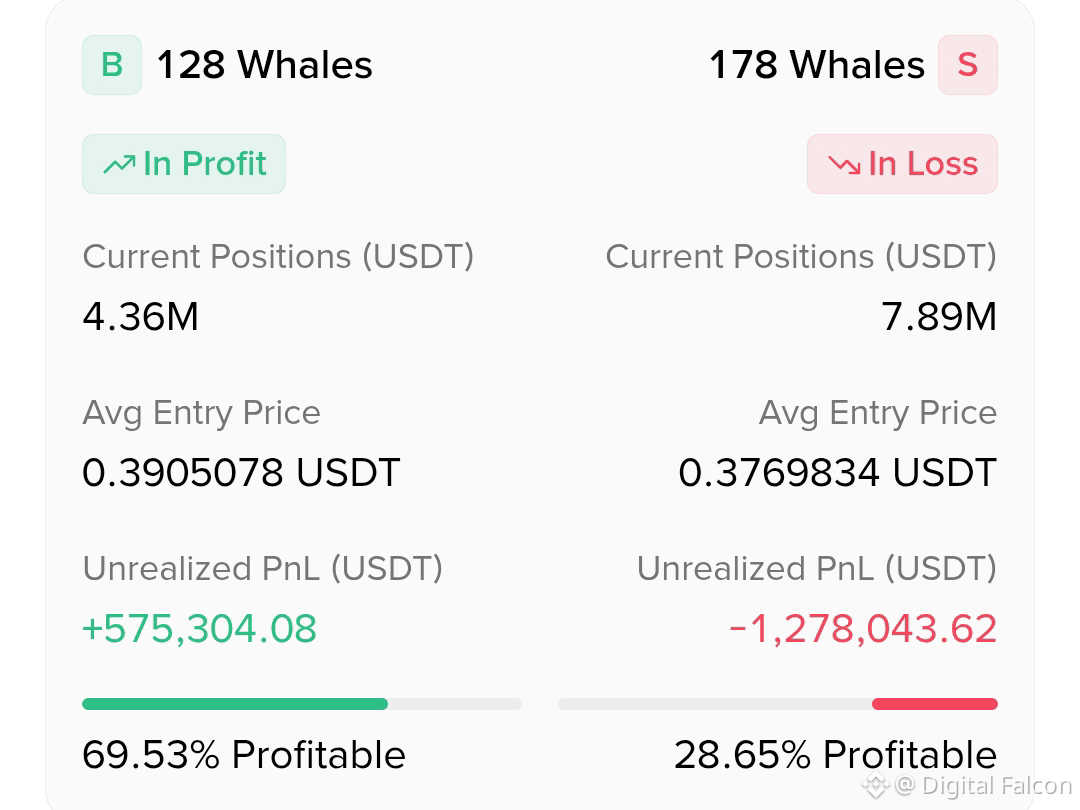Open the Digital Falcon watermark text
This screenshot has width=1080, height=810.
(984, 786)
